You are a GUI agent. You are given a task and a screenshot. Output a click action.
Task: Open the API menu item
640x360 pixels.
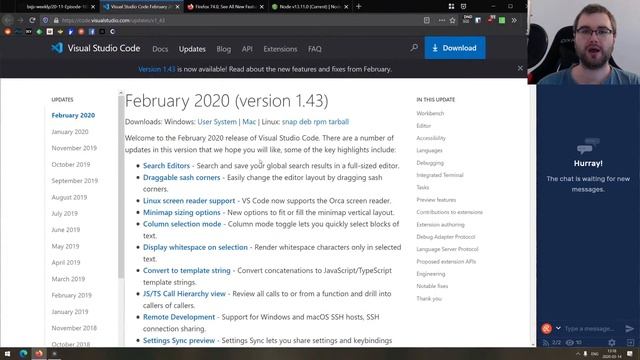[247, 49]
